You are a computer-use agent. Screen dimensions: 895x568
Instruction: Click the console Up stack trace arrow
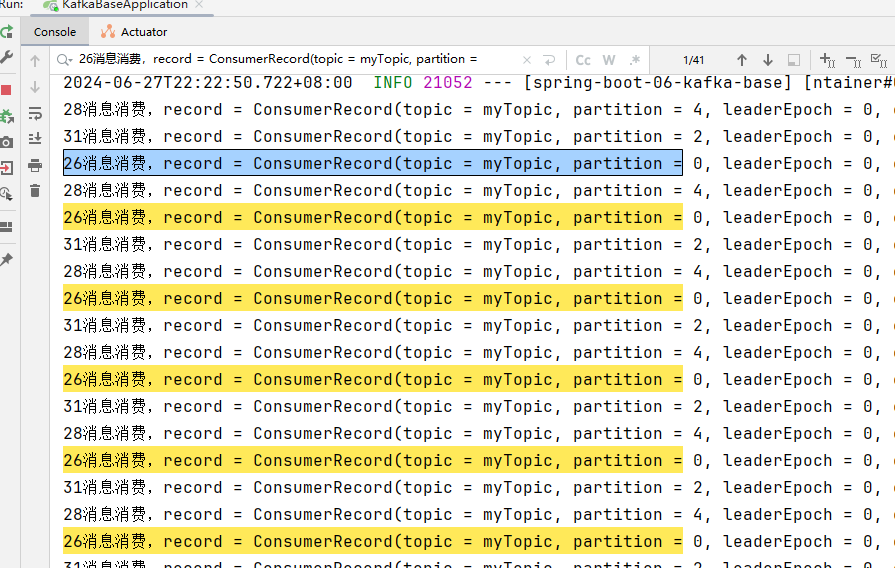pyautogui.click(x=35, y=61)
